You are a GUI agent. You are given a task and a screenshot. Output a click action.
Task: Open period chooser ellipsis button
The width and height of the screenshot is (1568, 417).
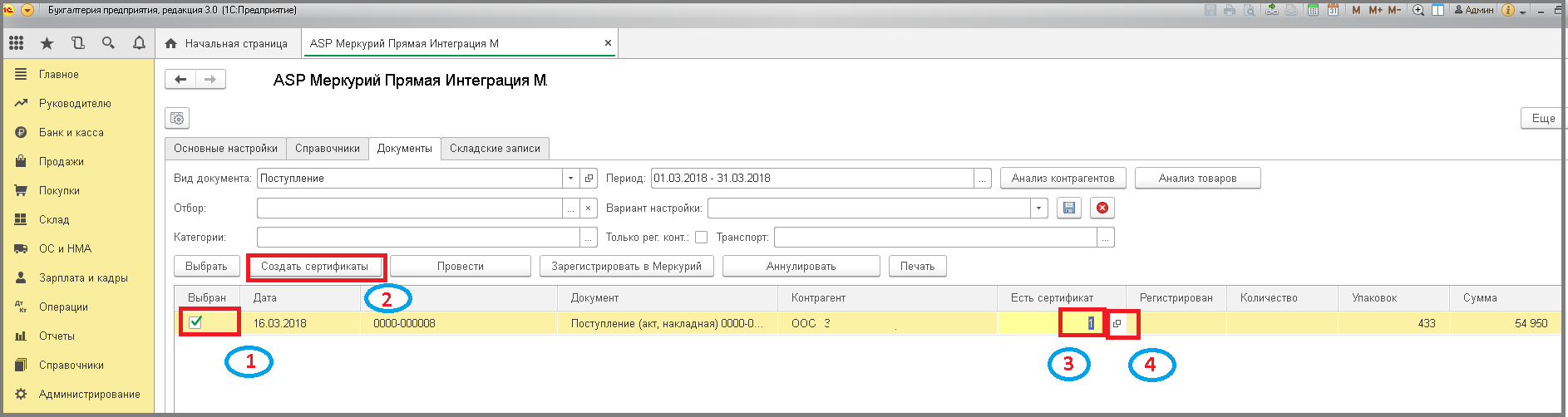[x=983, y=178]
